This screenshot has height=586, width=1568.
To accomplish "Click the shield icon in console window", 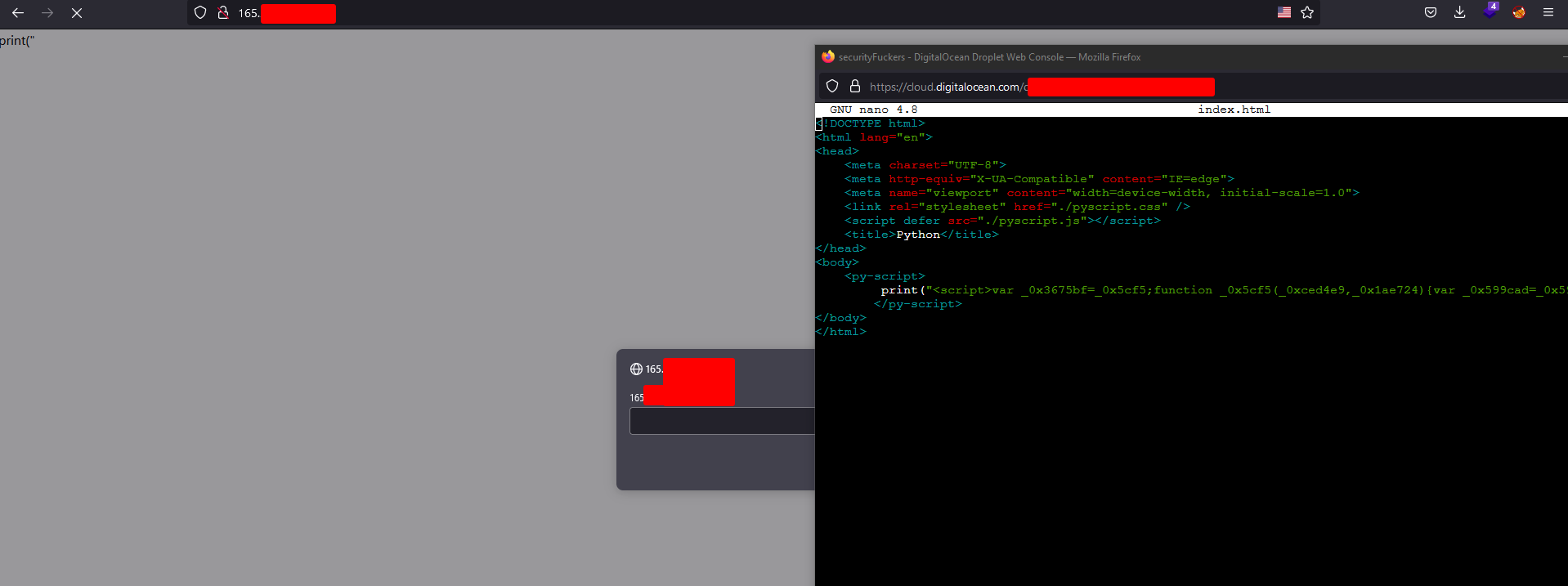I will pos(832,87).
